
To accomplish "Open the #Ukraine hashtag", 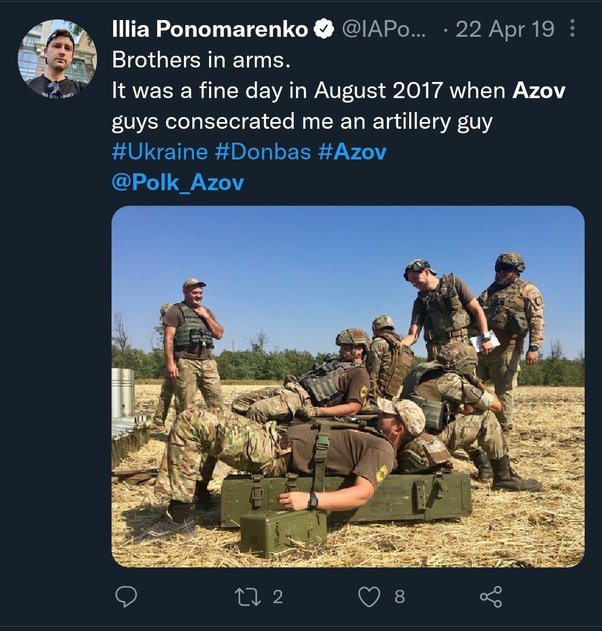I will (x=159, y=152).
